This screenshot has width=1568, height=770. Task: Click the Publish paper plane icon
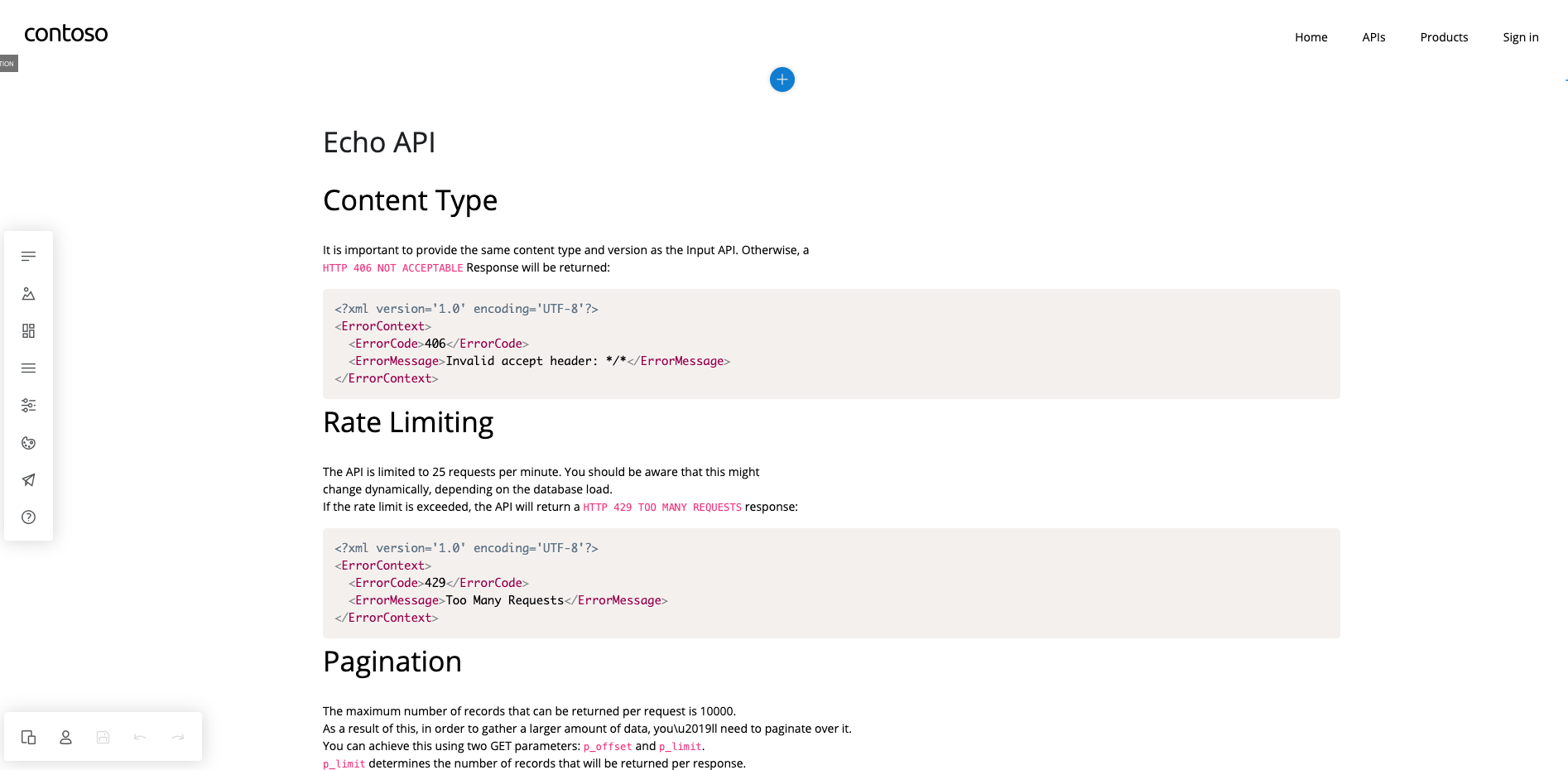coord(28,480)
